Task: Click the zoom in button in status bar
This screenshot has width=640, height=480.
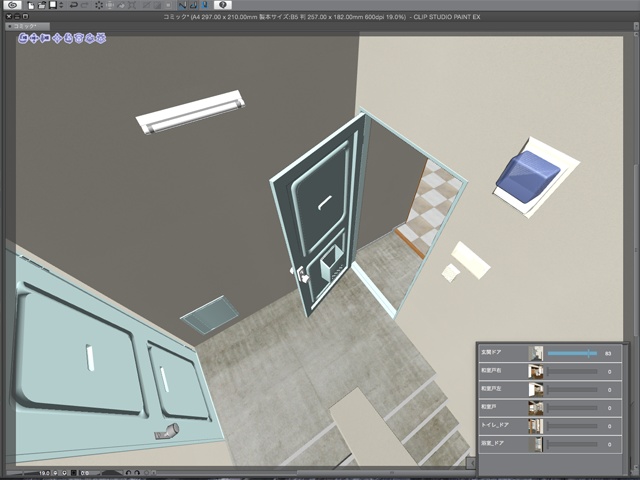Action: pyautogui.click(x=64, y=473)
